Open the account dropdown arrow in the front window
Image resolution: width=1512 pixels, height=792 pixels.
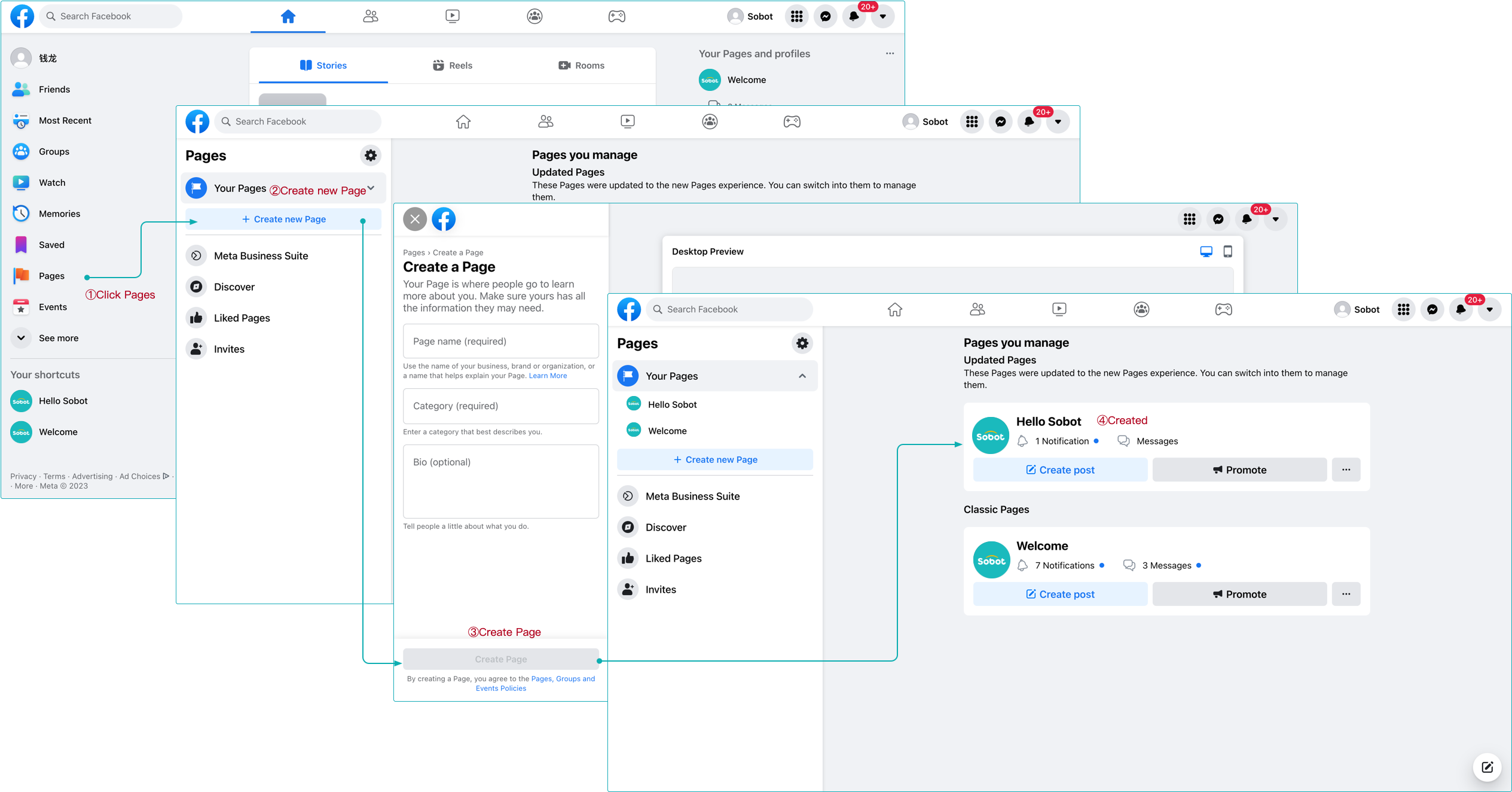pyautogui.click(x=1489, y=309)
